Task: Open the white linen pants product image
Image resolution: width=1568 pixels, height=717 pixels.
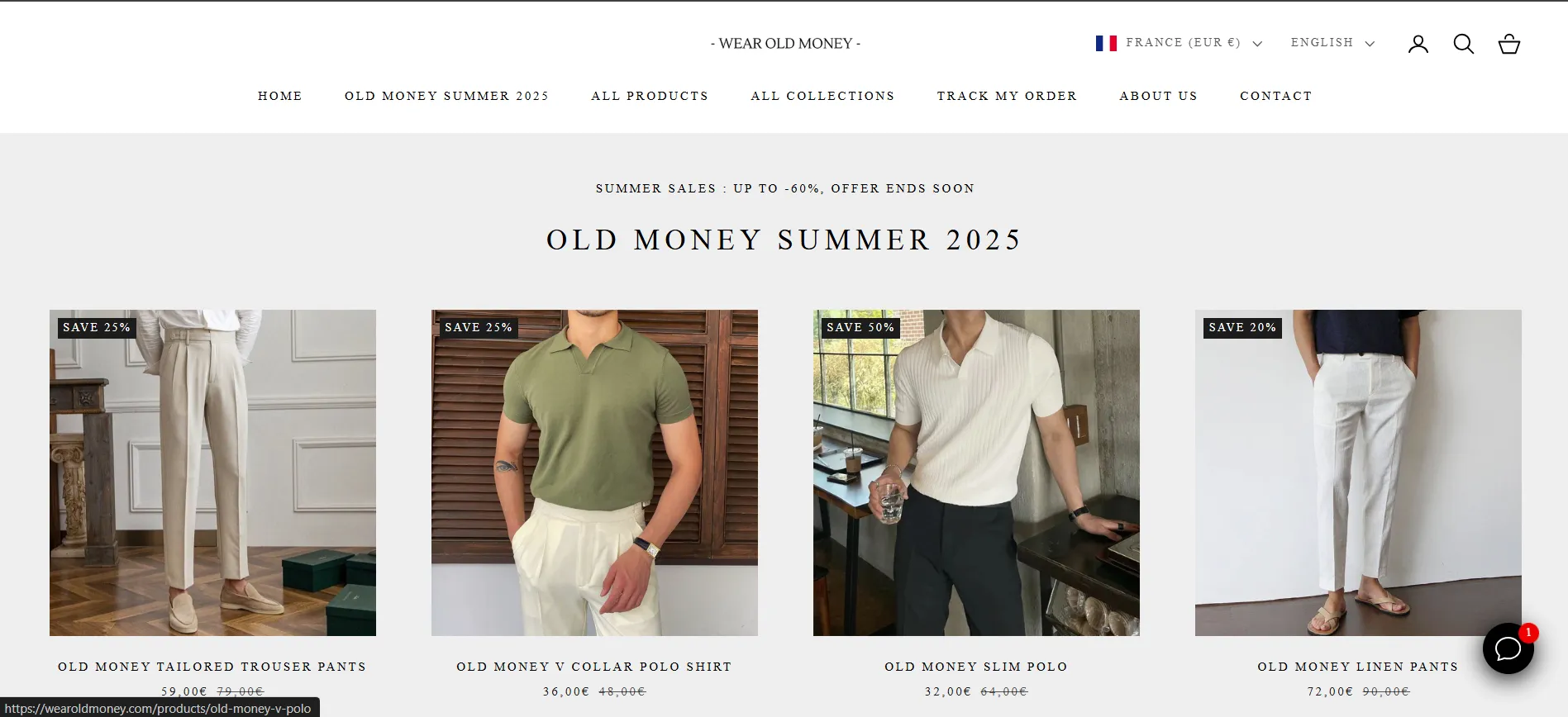Action: (1358, 472)
